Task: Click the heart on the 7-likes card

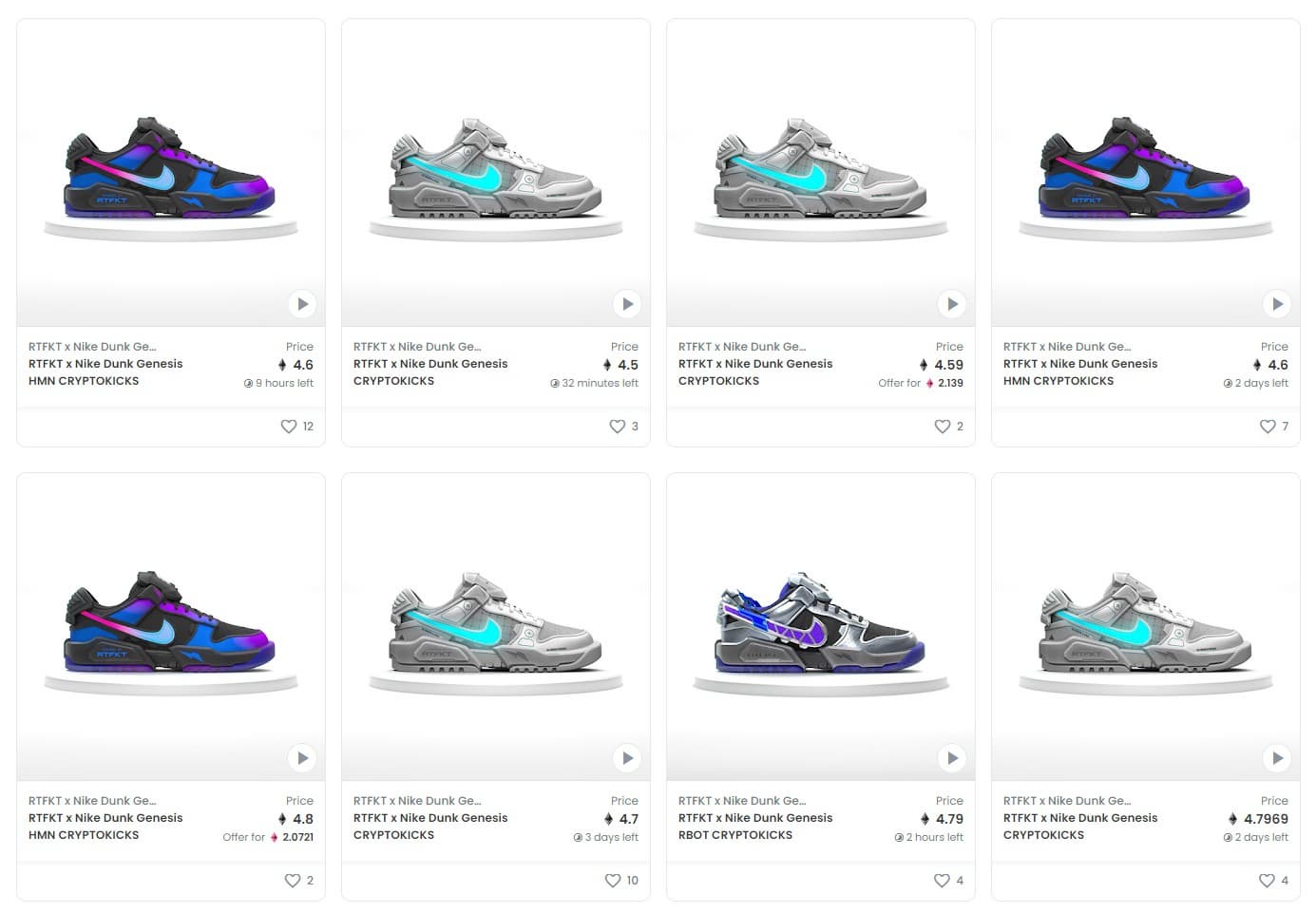Action: (1268, 427)
